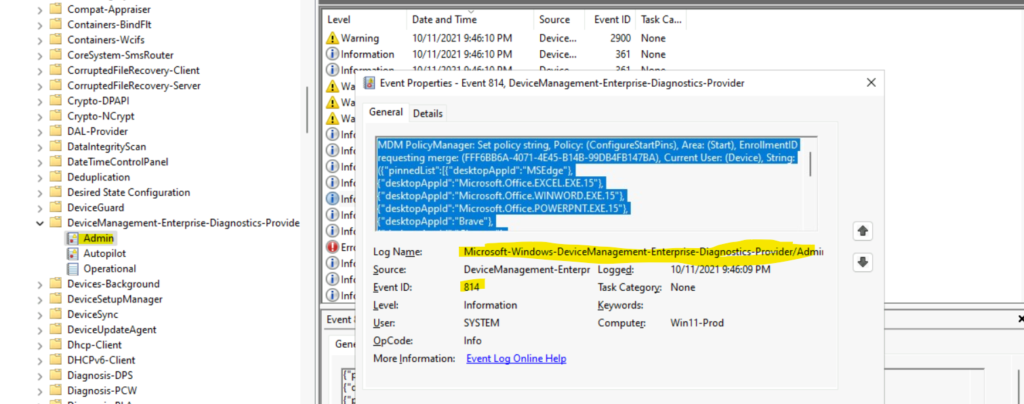Click the User value SYSTEM
Viewport: 1024px width, 404px height.
(481, 323)
